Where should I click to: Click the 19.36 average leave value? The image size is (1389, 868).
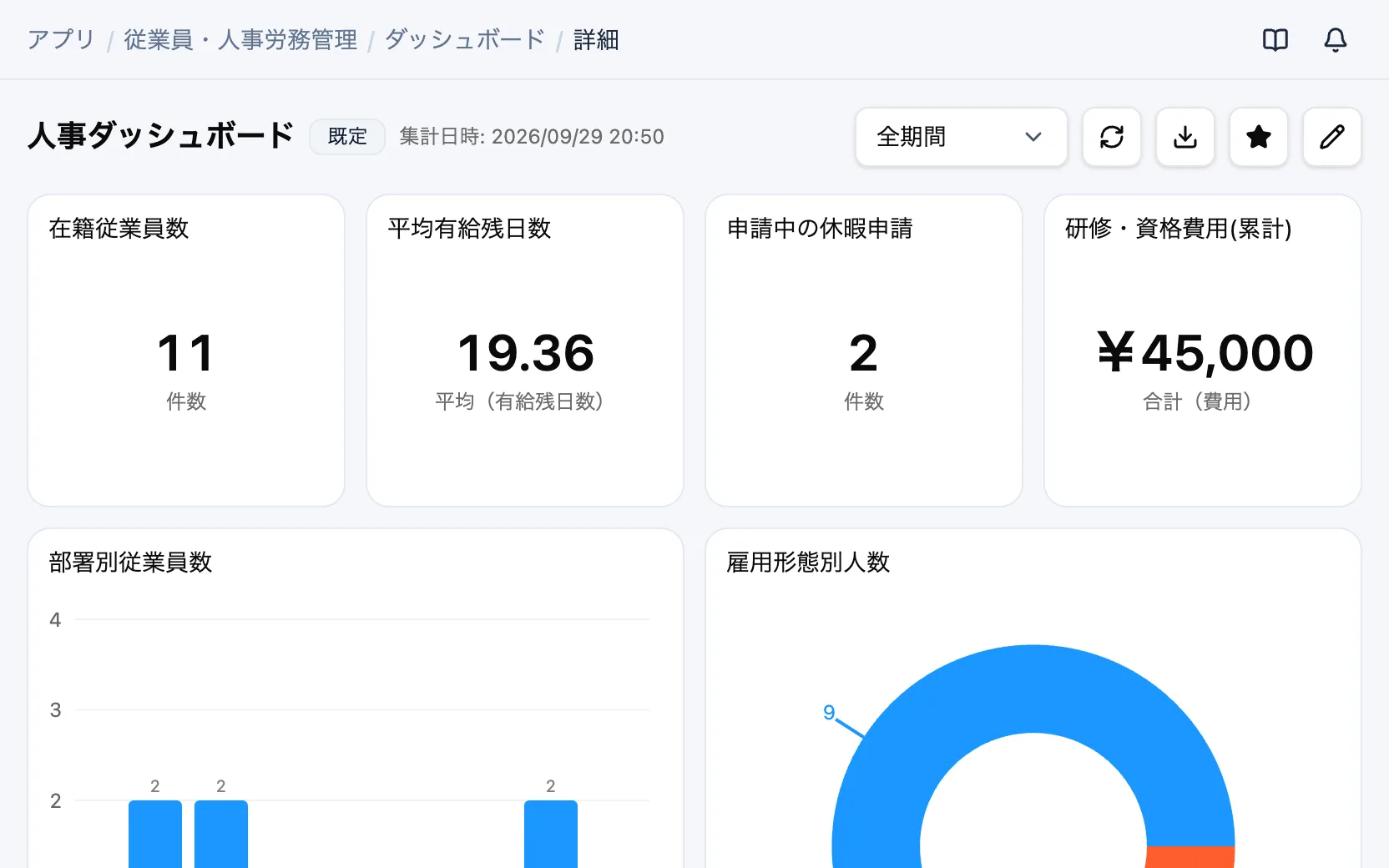click(526, 353)
